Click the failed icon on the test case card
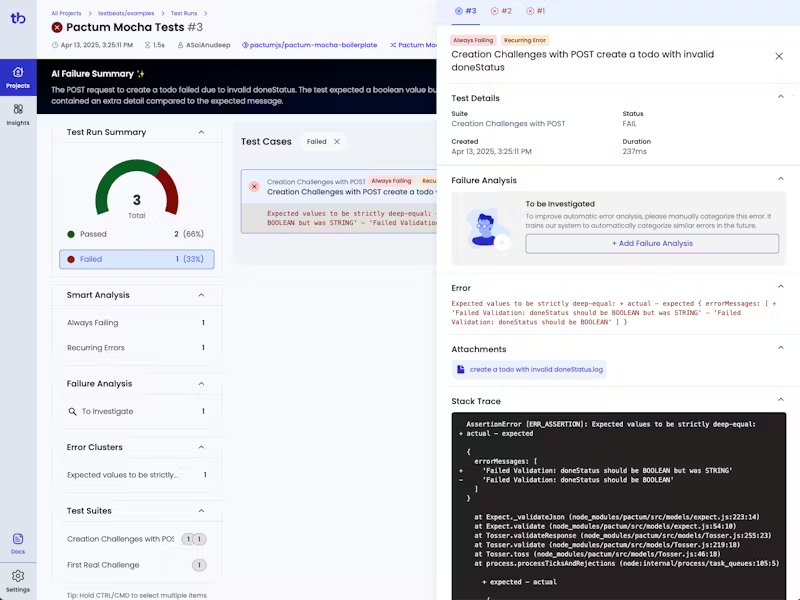Viewport: 800px width, 600px height. pos(254,187)
